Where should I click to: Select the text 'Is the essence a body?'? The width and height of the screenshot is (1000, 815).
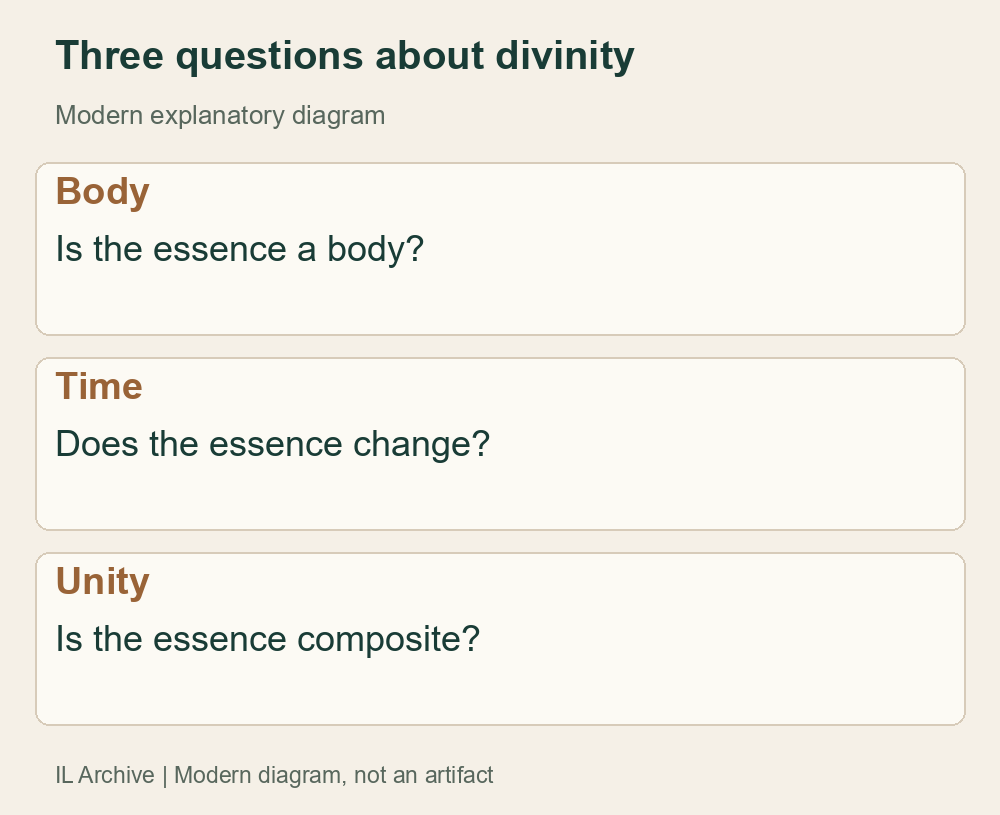(x=240, y=249)
